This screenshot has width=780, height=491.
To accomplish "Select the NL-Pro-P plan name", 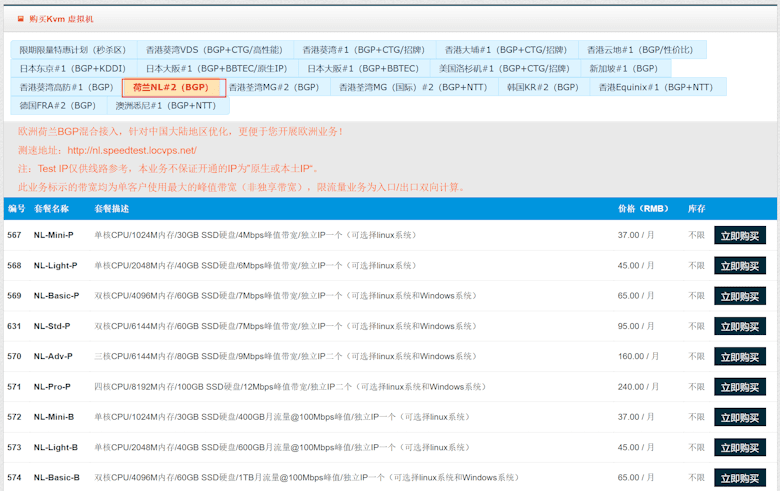I will pyautogui.click(x=52, y=387).
